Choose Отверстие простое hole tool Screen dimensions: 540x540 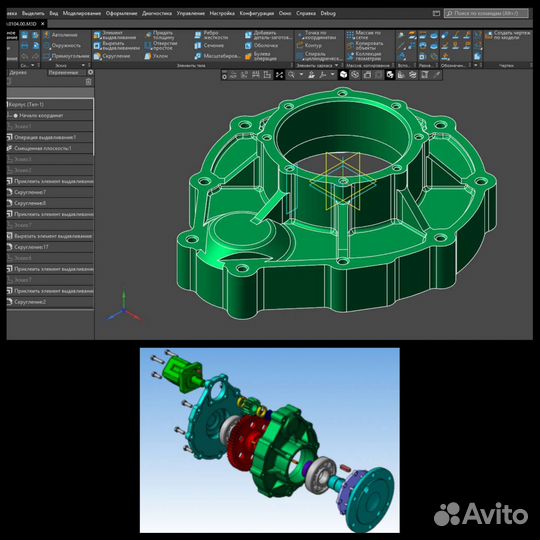(161, 46)
